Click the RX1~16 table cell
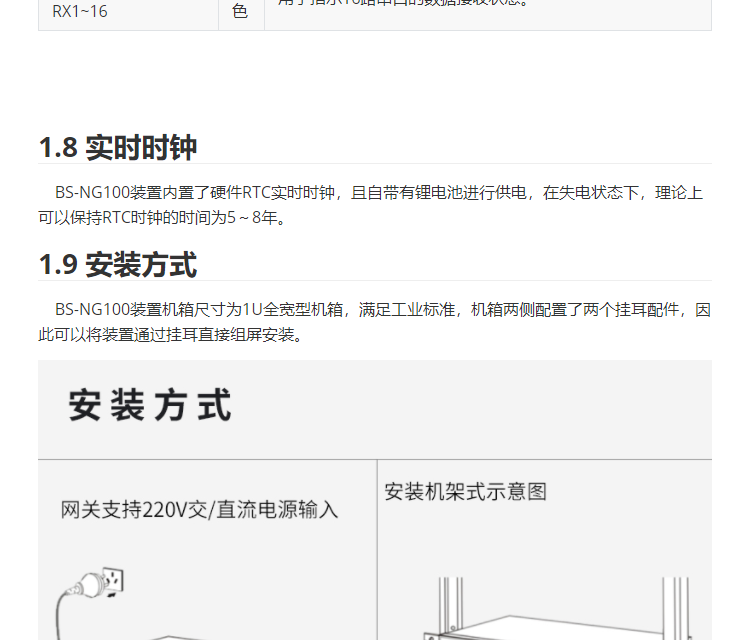The width and height of the screenshot is (750, 640). [128, 15]
